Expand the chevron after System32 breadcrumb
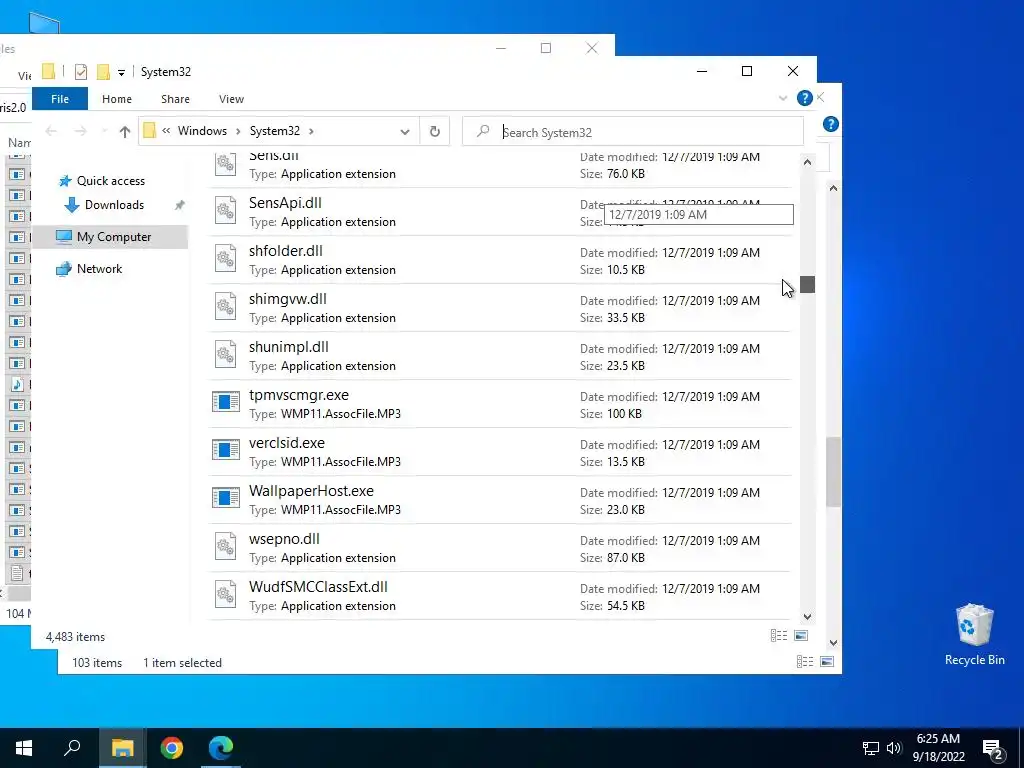 click(x=312, y=132)
